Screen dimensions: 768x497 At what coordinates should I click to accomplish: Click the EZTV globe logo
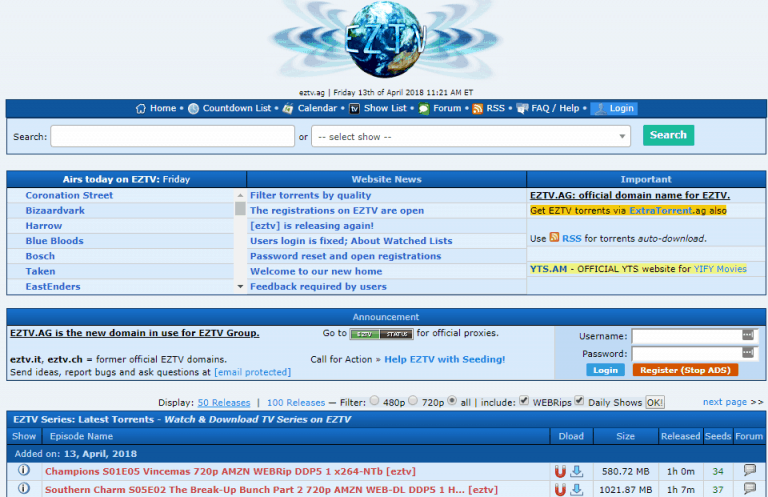(x=384, y=42)
